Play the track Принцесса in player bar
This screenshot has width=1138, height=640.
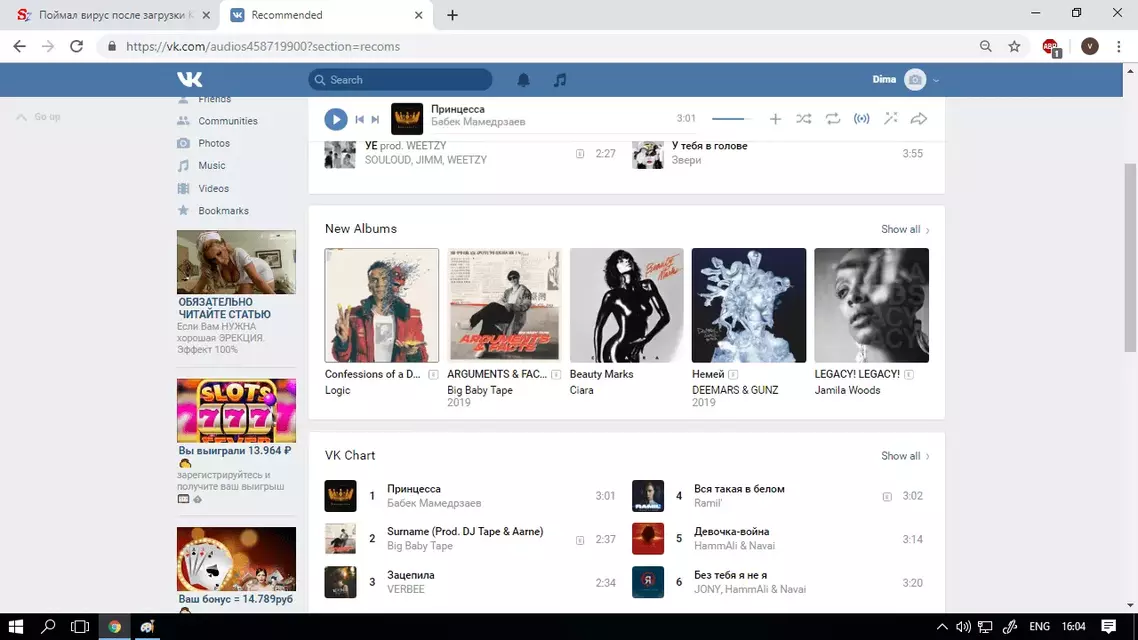335,119
